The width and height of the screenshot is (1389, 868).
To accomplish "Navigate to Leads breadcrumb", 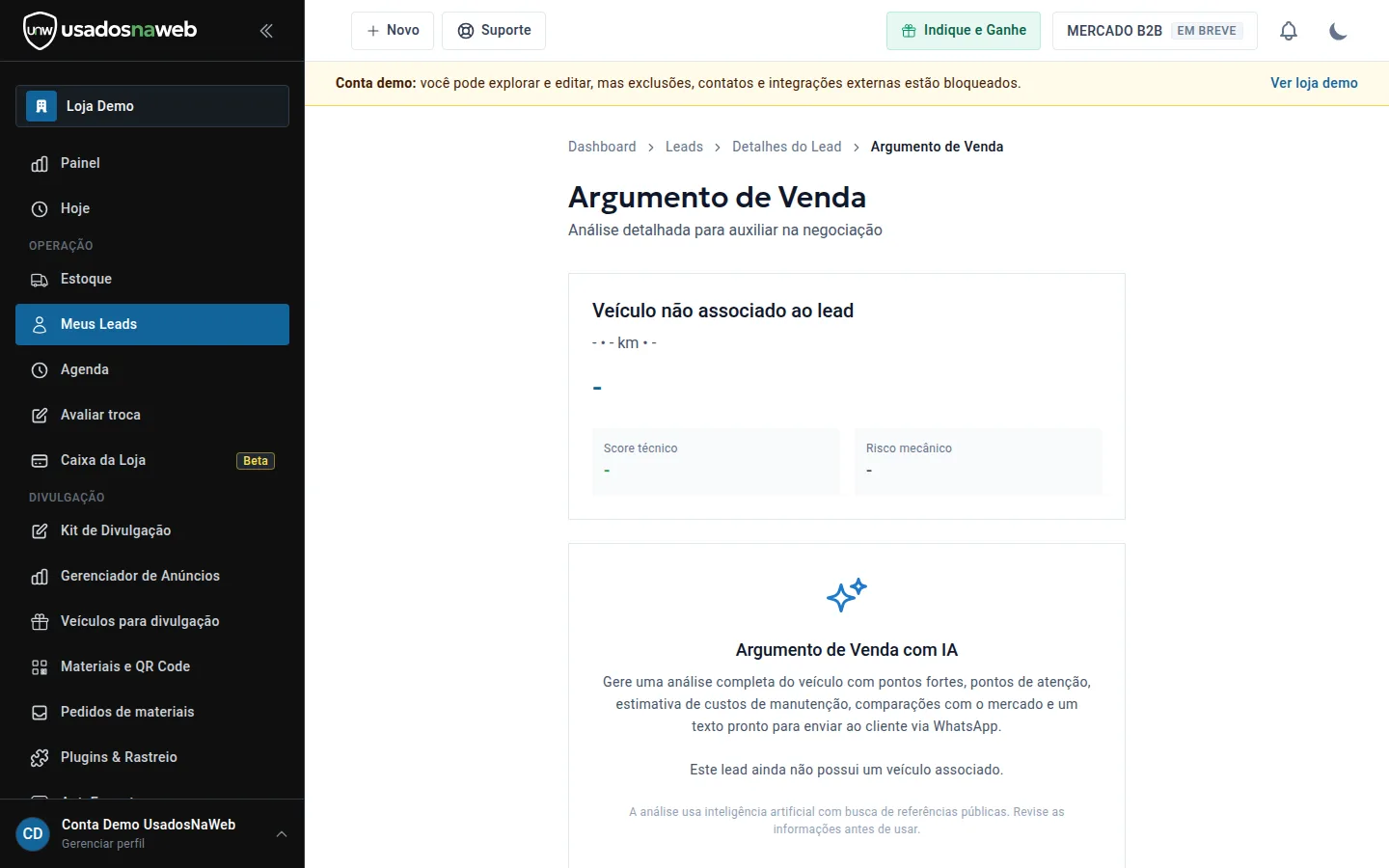I will (x=684, y=147).
